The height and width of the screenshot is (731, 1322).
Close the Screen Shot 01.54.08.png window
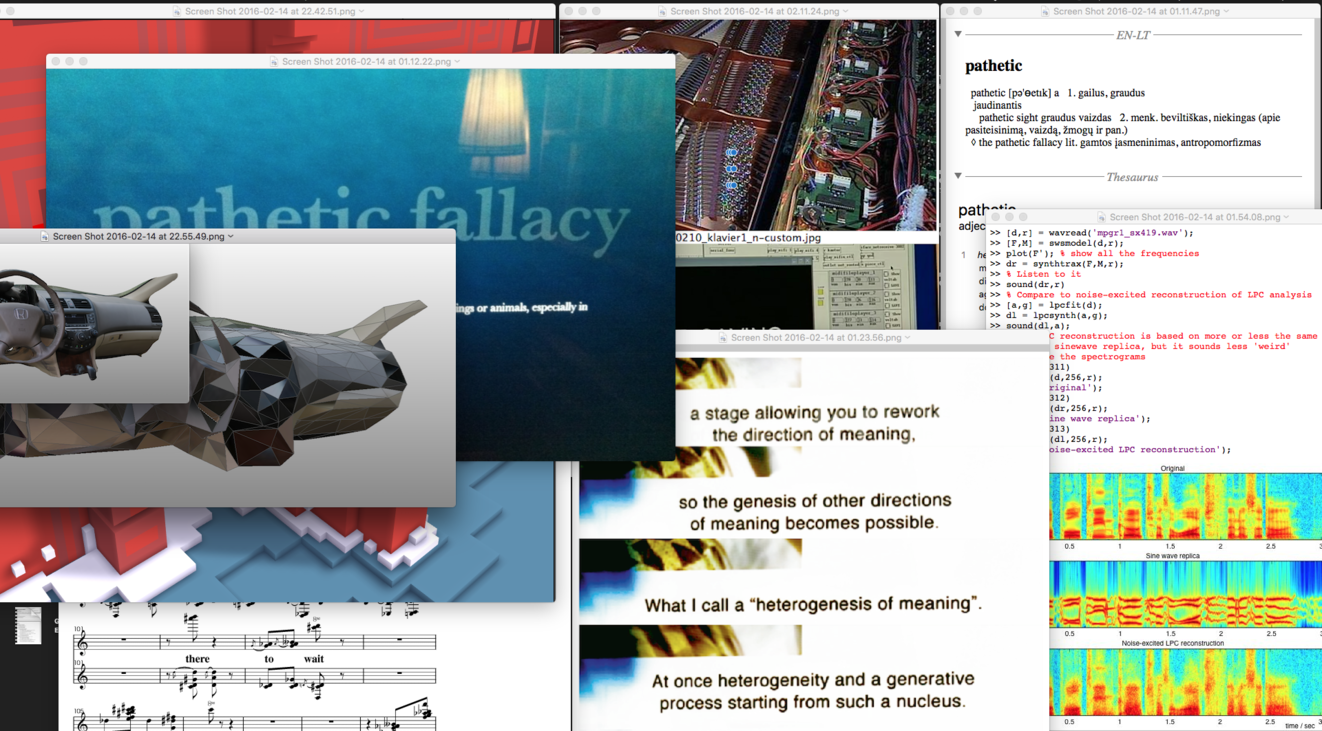tap(996, 217)
